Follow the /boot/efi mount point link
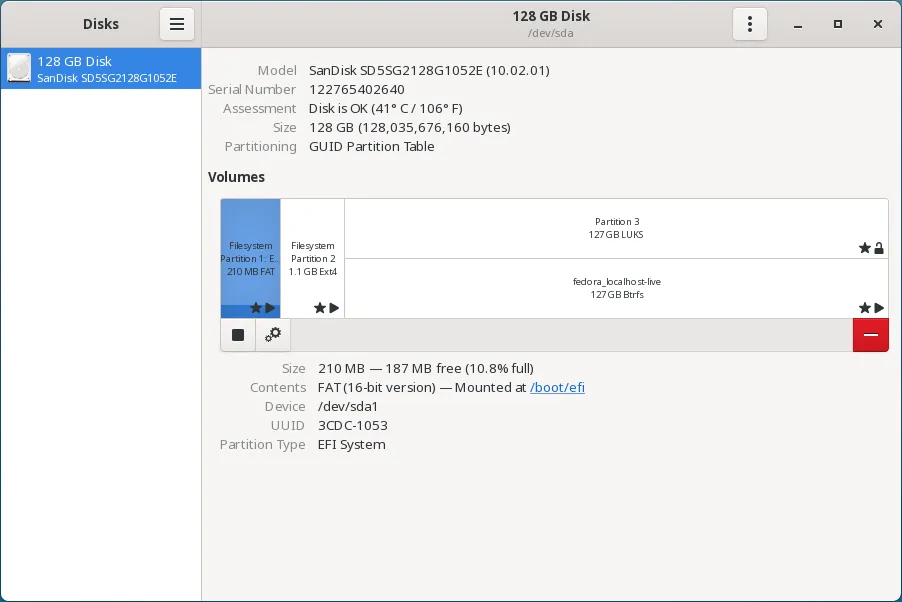 click(557, 387)
